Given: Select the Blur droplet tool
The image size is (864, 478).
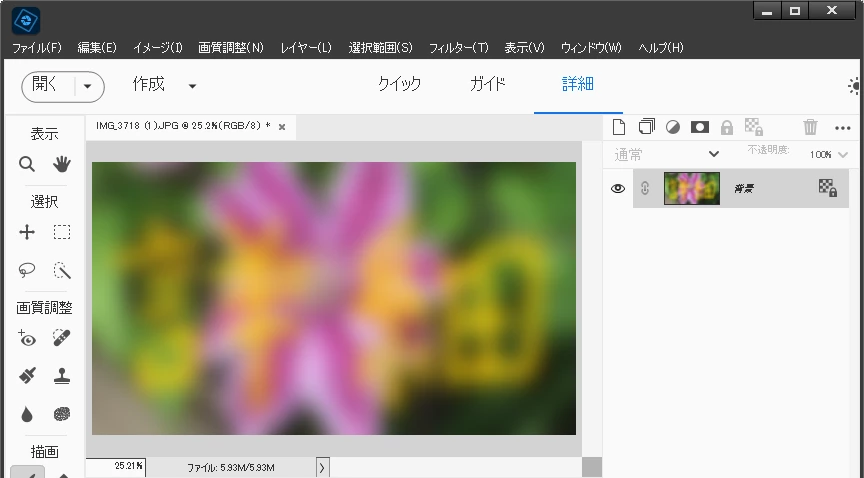Looking at the screenshot, I should (26, 414).
